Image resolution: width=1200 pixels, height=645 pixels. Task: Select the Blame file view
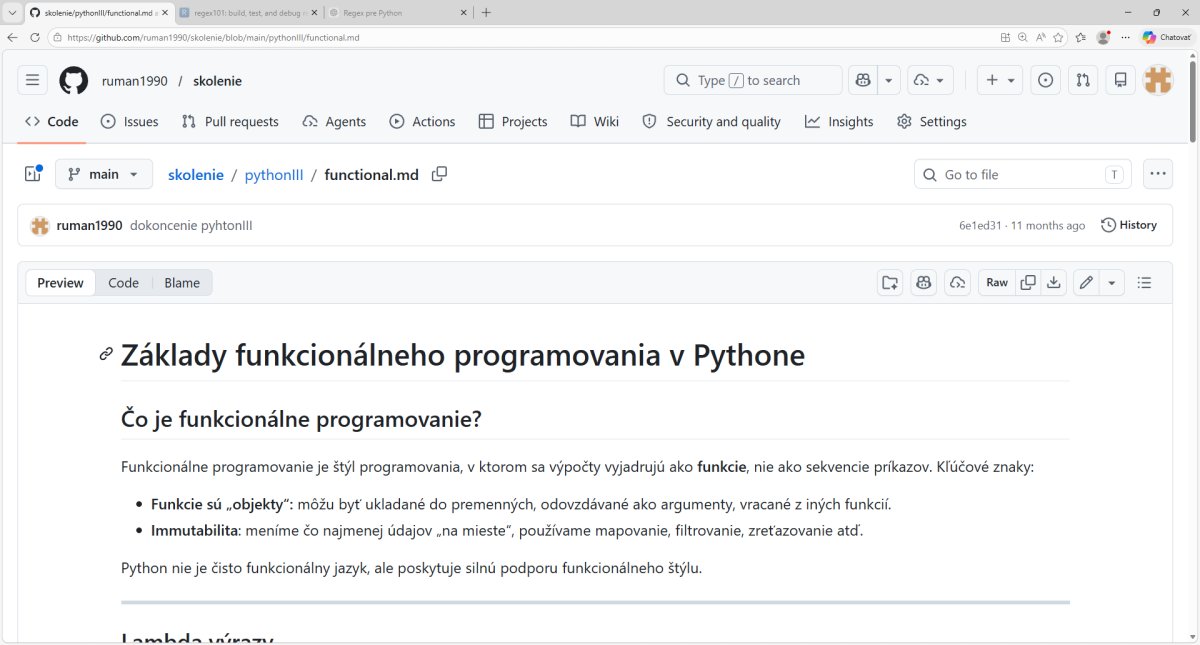coord(182,283)
